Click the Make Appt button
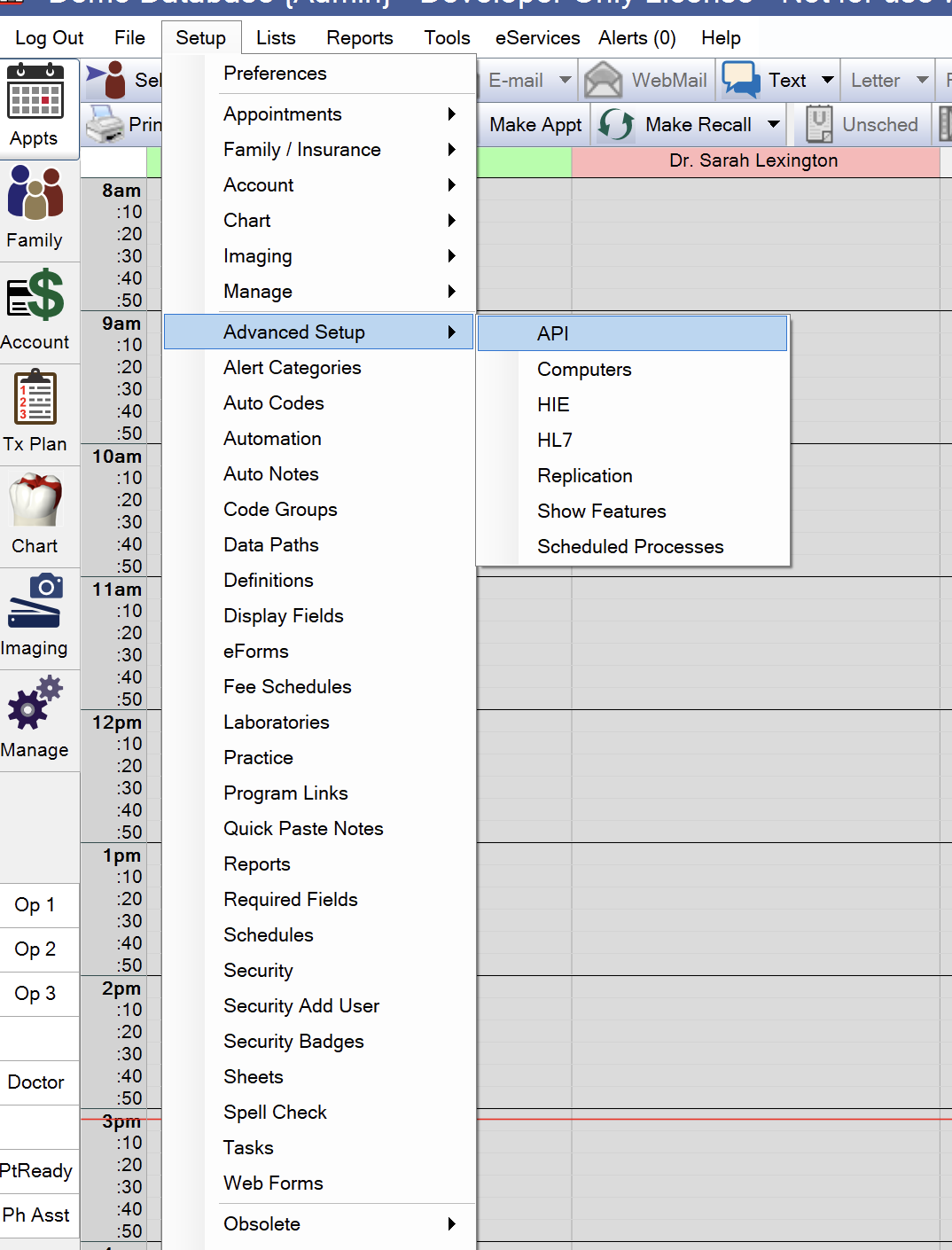Viewport: 952px width, 1250px height. 535,124
